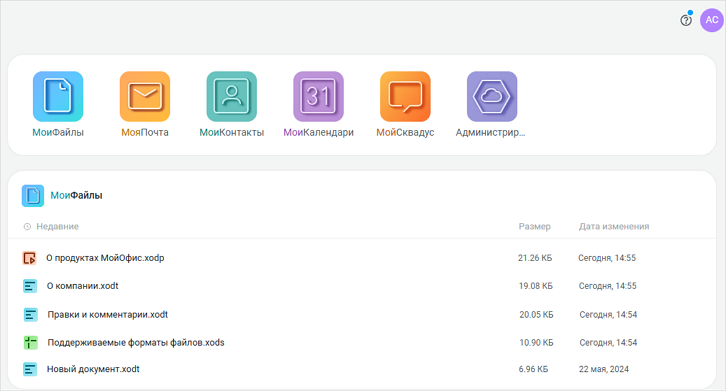Open the МоиКалендари calendar icon
This screenshot has height=391, width=726.
click(319, 96)
